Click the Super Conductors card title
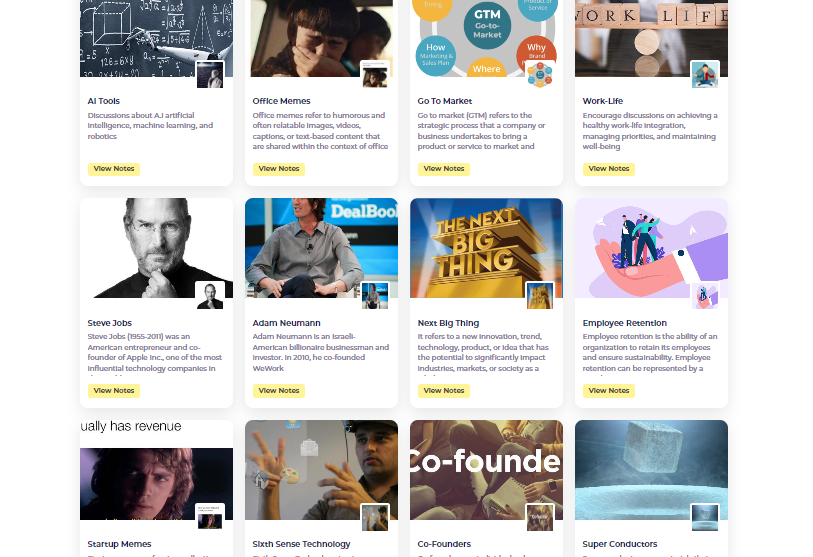 tap(620, 544)
